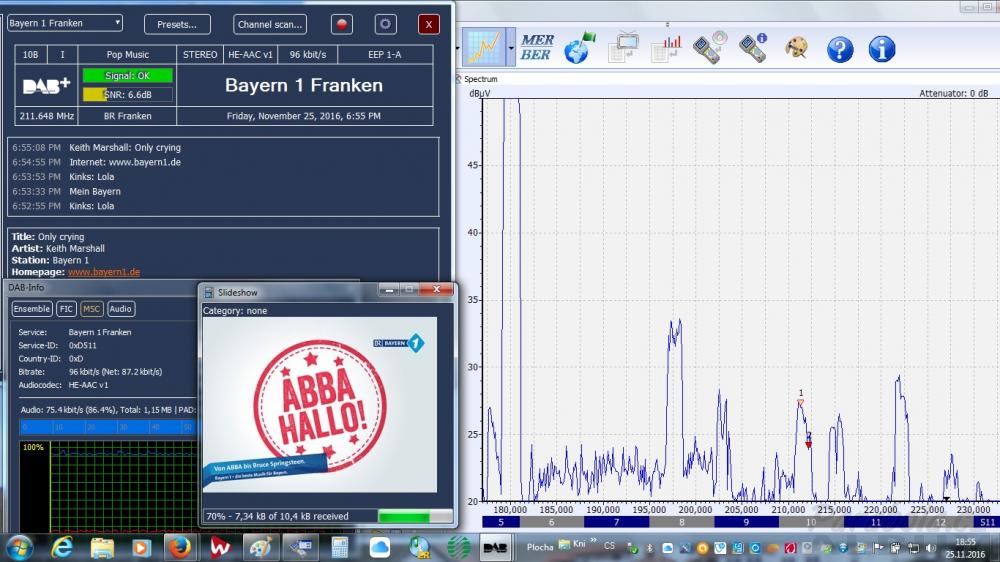The image size is (1000, 562).
Task: Click "Attenuator: 0 dB" label
Action: pyautogui.click(x=953, y=93)
